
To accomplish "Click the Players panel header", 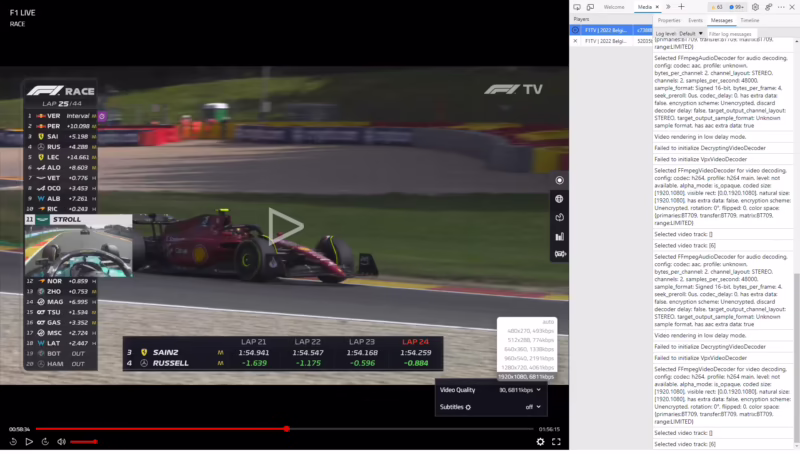I will pyautogui.click(x=611, y=19).
